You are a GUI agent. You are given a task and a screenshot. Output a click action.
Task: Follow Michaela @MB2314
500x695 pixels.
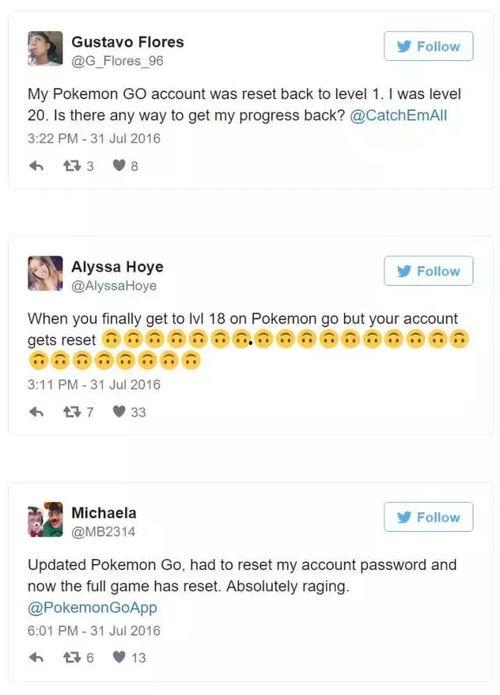(428, 517)
